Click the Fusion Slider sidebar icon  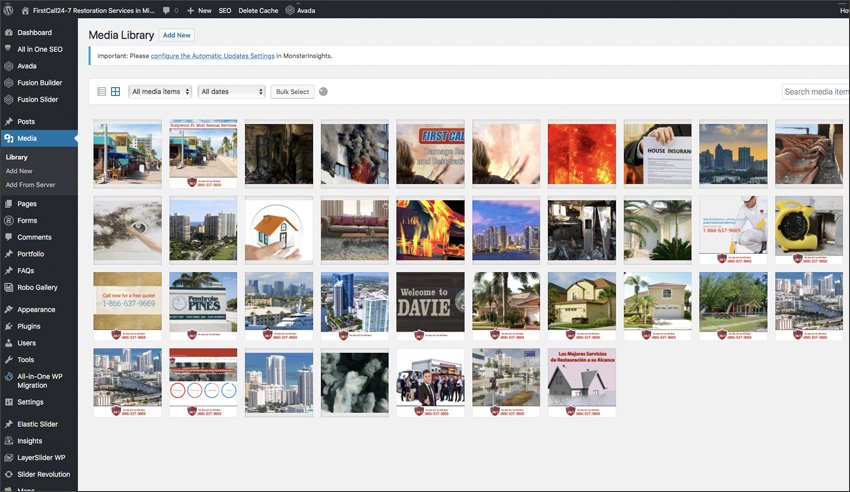pyautogui.click(x=9, y=100)
